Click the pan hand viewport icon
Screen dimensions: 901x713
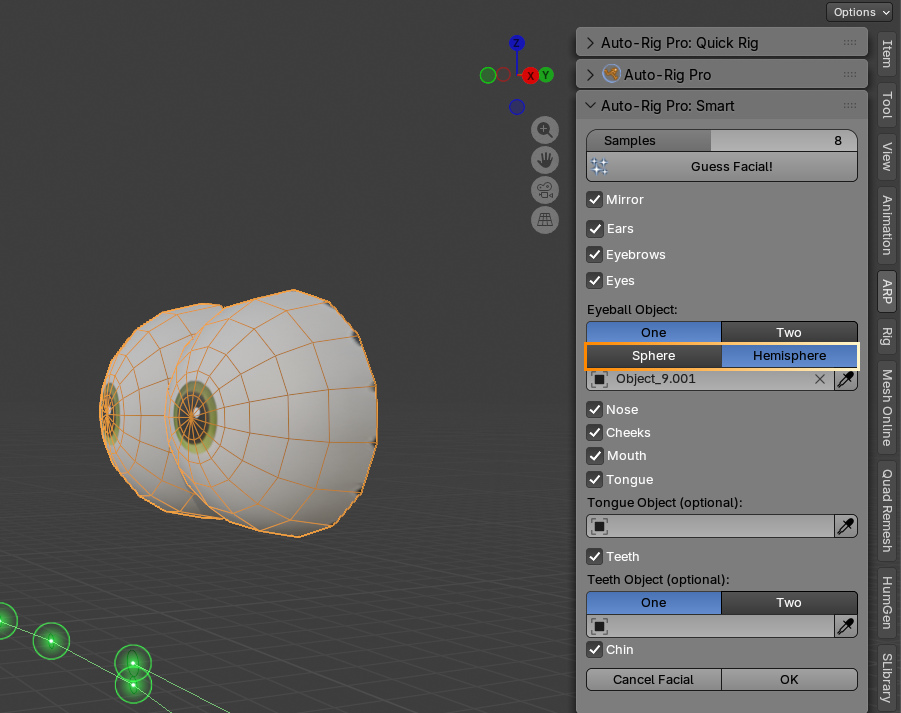pyautogui.click(x=545, y=160)
